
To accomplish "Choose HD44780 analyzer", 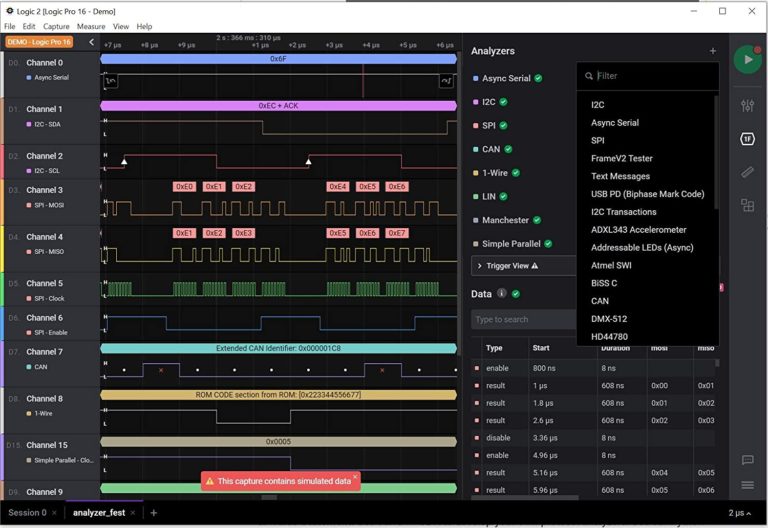I will (609, 336).
